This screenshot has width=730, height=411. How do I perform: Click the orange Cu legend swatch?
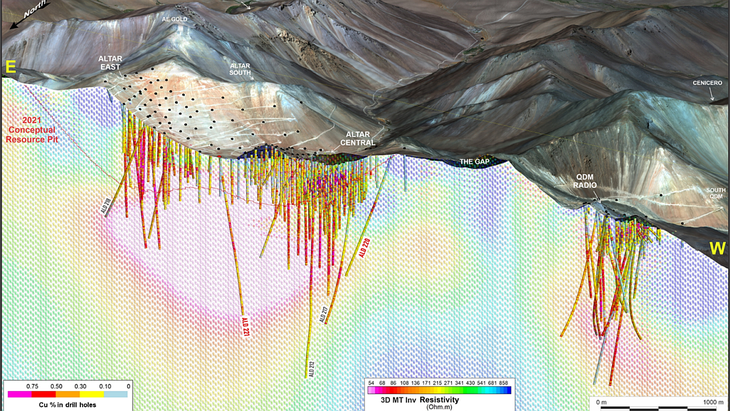click(x=68, y=395)
